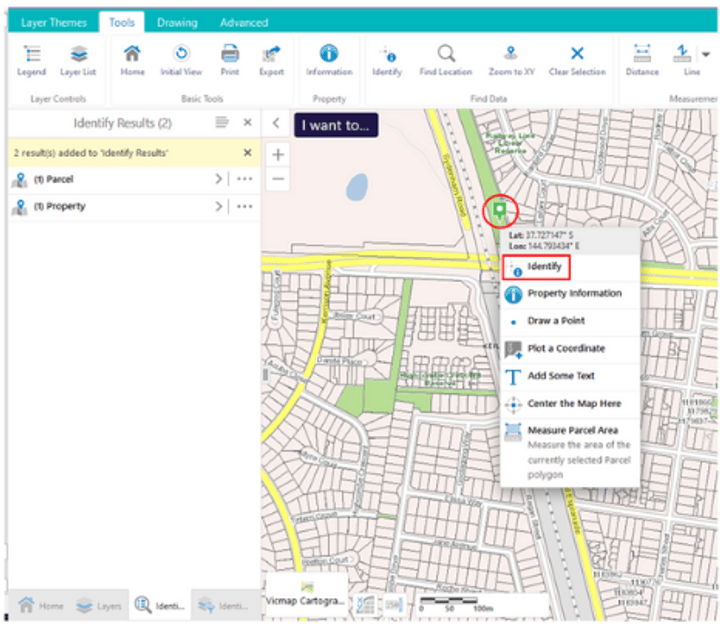The height and width of the screenshot is (624, 720).
Task: Click the Vicmap Cartographic basemap thumbnail
Action: point(307,594)
